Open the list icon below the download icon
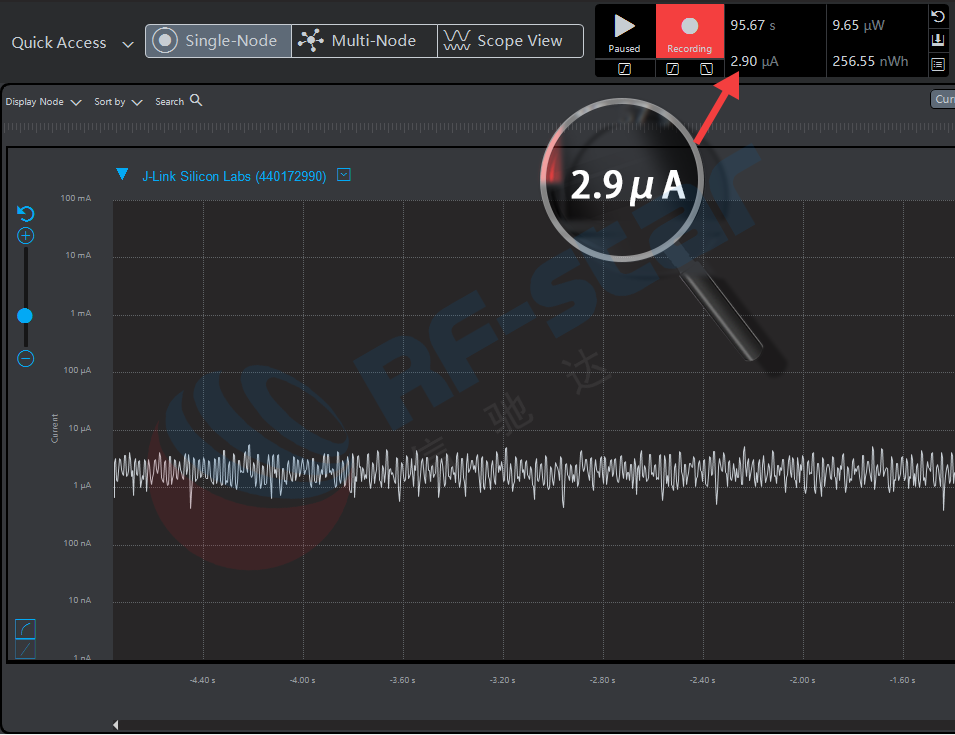 pyautogui.click(x=937, y=65)
